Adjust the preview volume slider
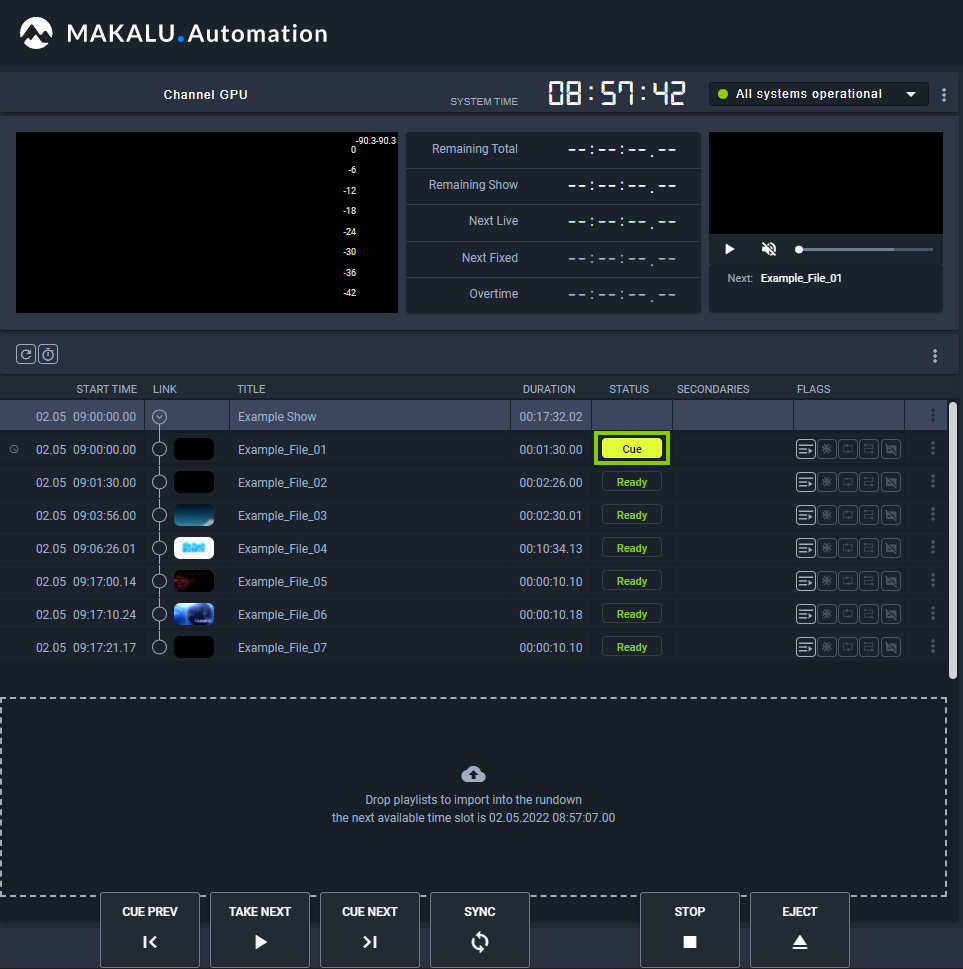This screenshot has height=969, width=963. [x=865, y=250]
